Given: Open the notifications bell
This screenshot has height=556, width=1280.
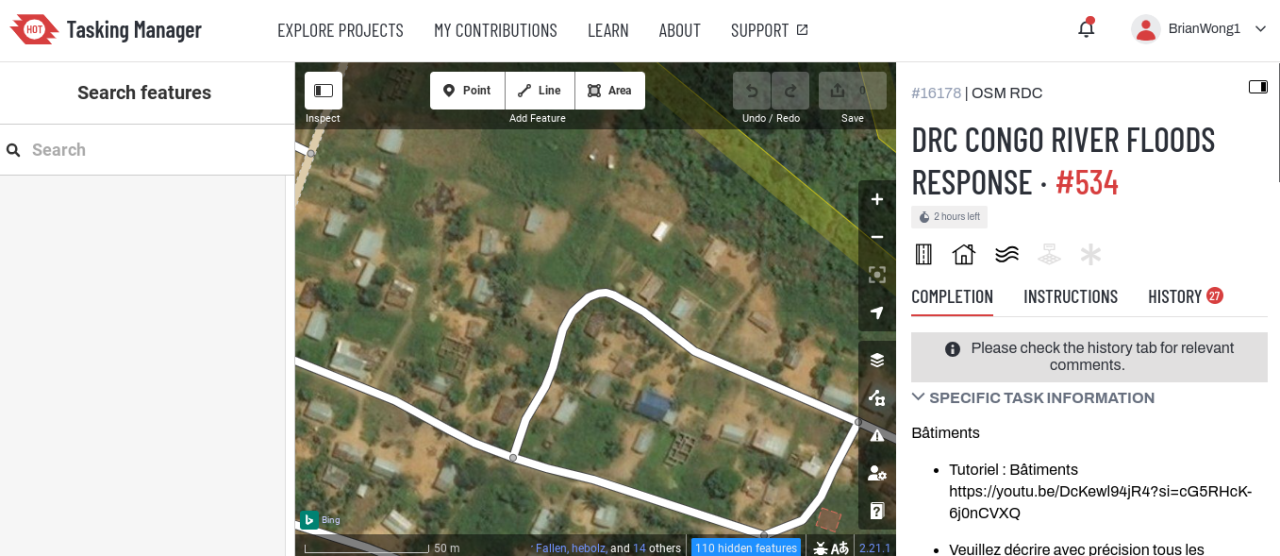Looking at the screenshot, I should (1086, 29).
